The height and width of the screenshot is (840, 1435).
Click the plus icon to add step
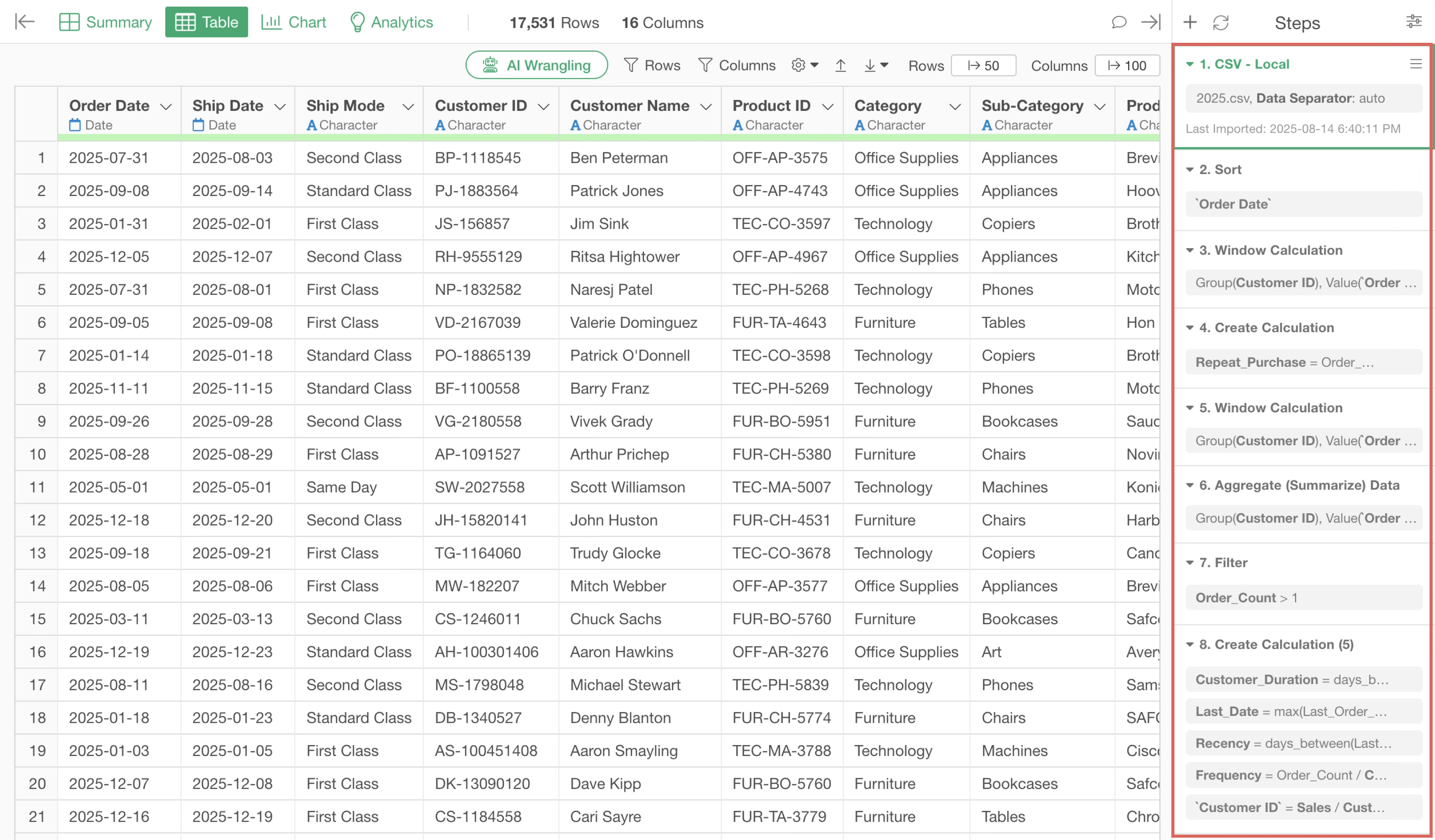click(1190, 22)
